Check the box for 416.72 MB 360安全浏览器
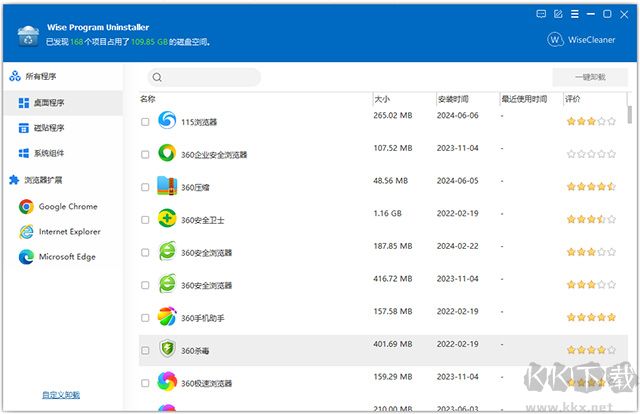 145,285
